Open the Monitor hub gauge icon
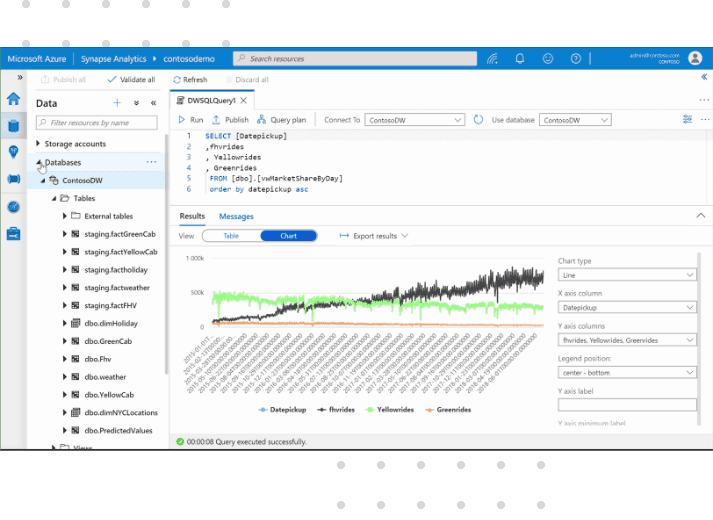The image size is (713, 520). [x=13, y=207]
